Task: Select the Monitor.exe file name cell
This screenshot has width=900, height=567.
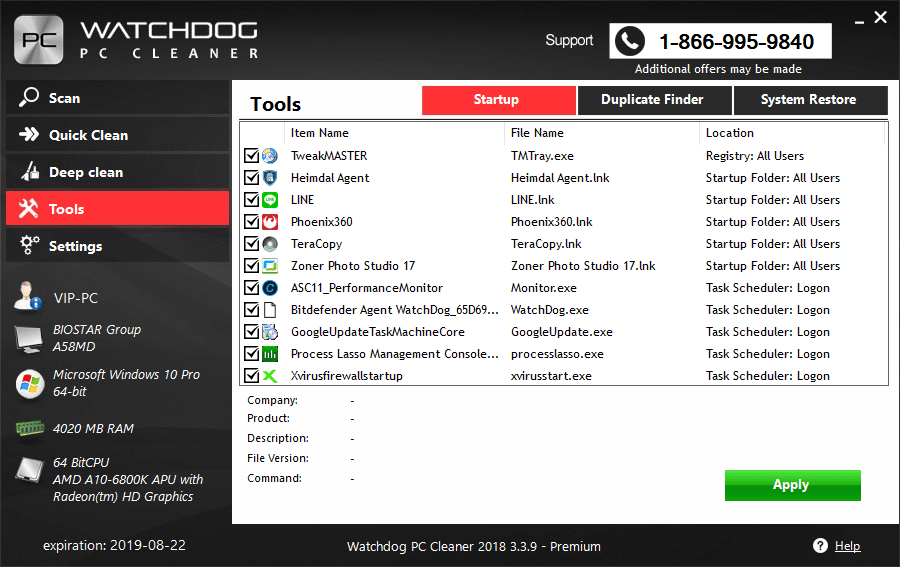Action: (544, 288)
